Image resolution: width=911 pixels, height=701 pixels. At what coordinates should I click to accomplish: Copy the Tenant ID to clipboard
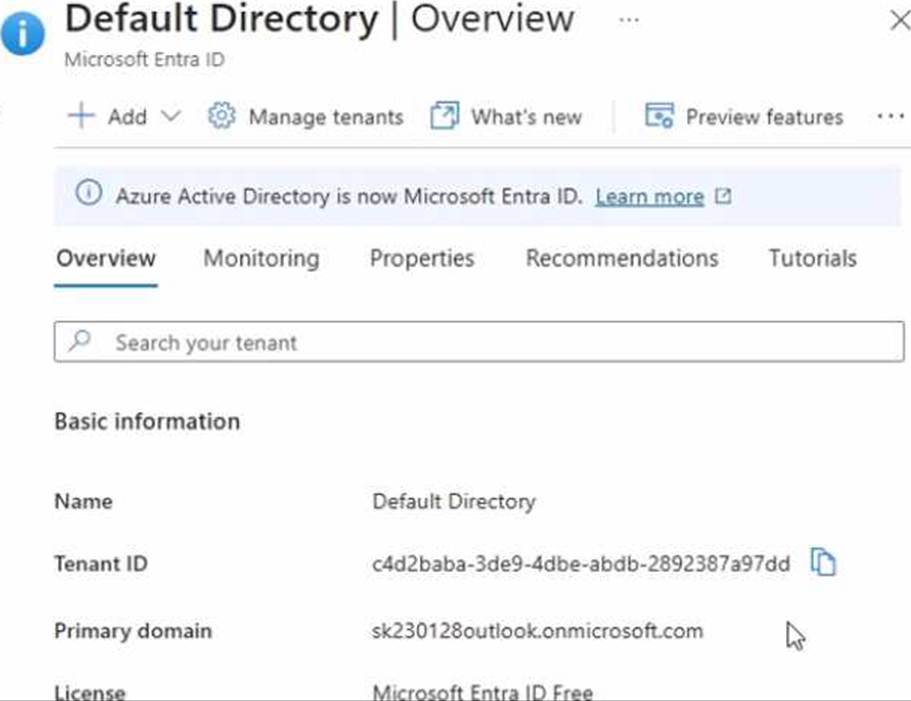click(x=822, y=563)
